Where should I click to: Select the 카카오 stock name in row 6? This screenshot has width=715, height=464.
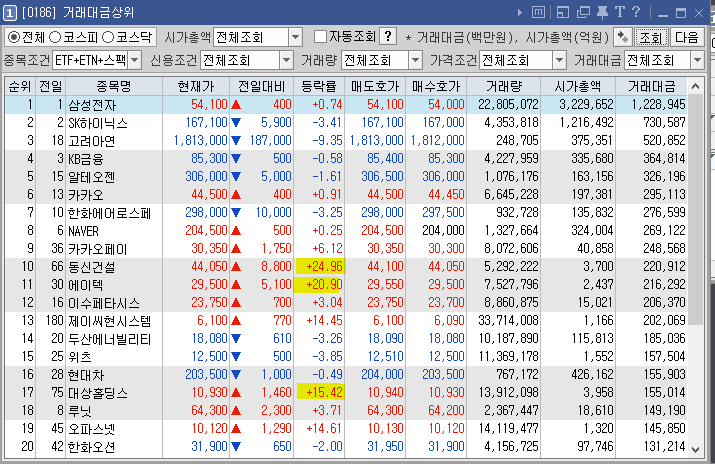(x=86, y=195)
